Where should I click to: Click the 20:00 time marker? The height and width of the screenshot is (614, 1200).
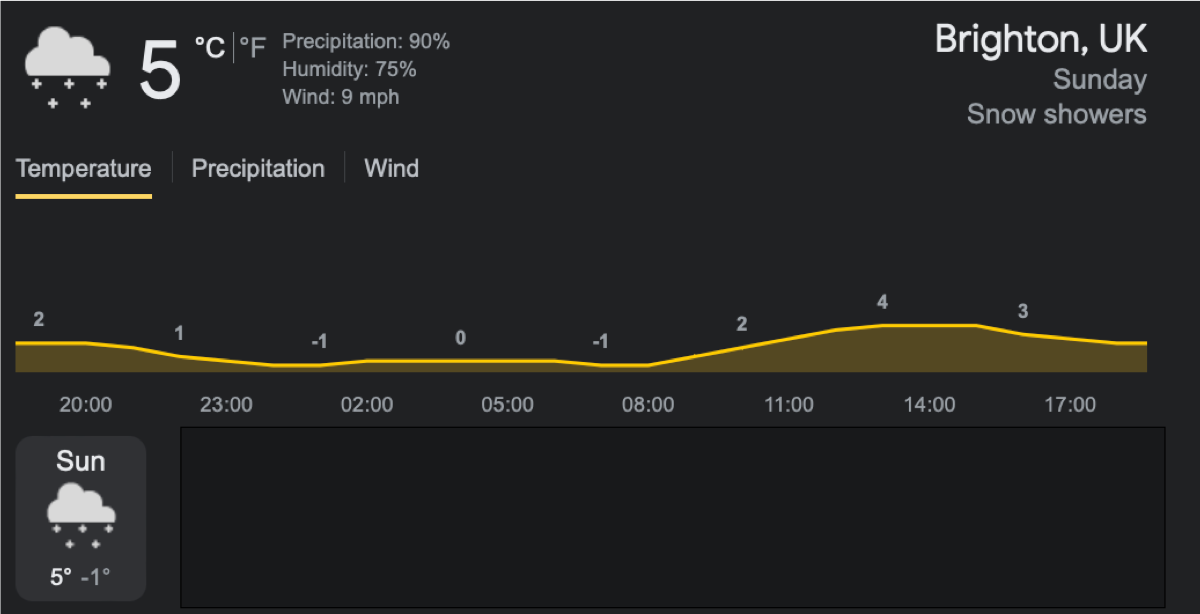[x=85, y=405]
